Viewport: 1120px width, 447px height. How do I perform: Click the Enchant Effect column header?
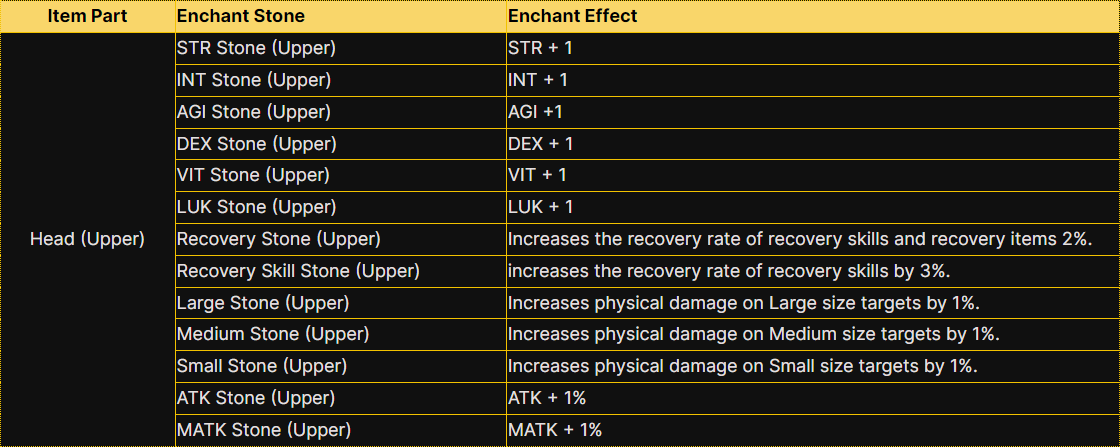pyautogui.click(x=572, y=16)
